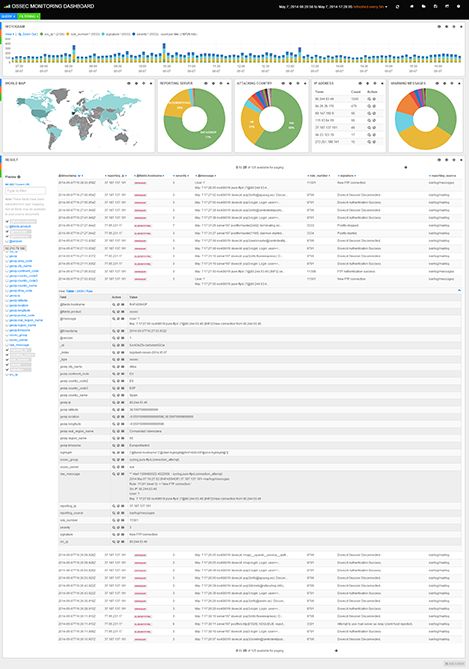Click ban action for @fields.hostname detail row
This screenshot has height=669, width=470.
tap(118, 305)
